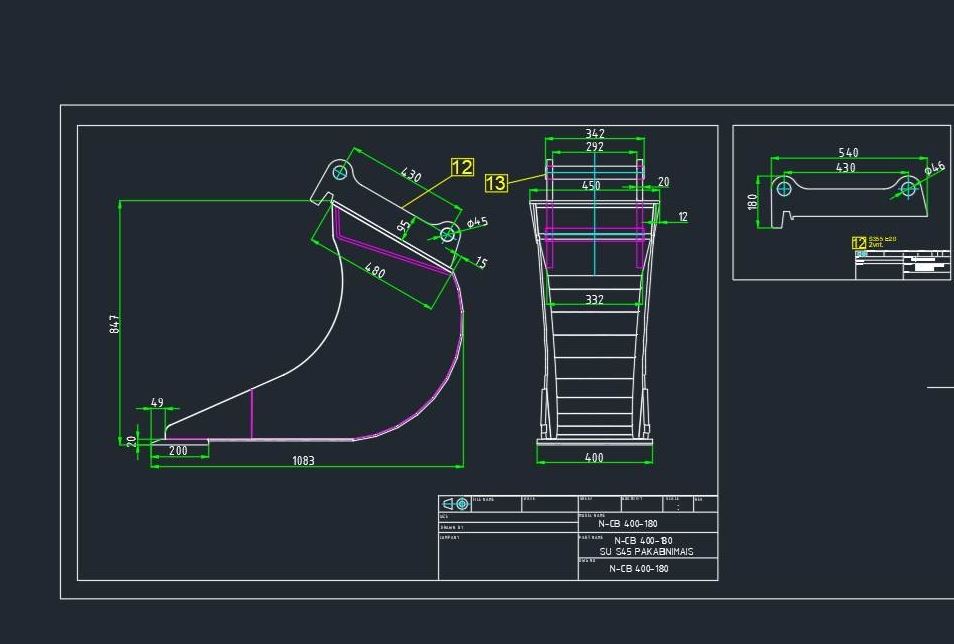The height and width of the screenshot is (644, 954).
Task: Pick the 200 dimension near the bucket tip
Action: pos(178,451)
